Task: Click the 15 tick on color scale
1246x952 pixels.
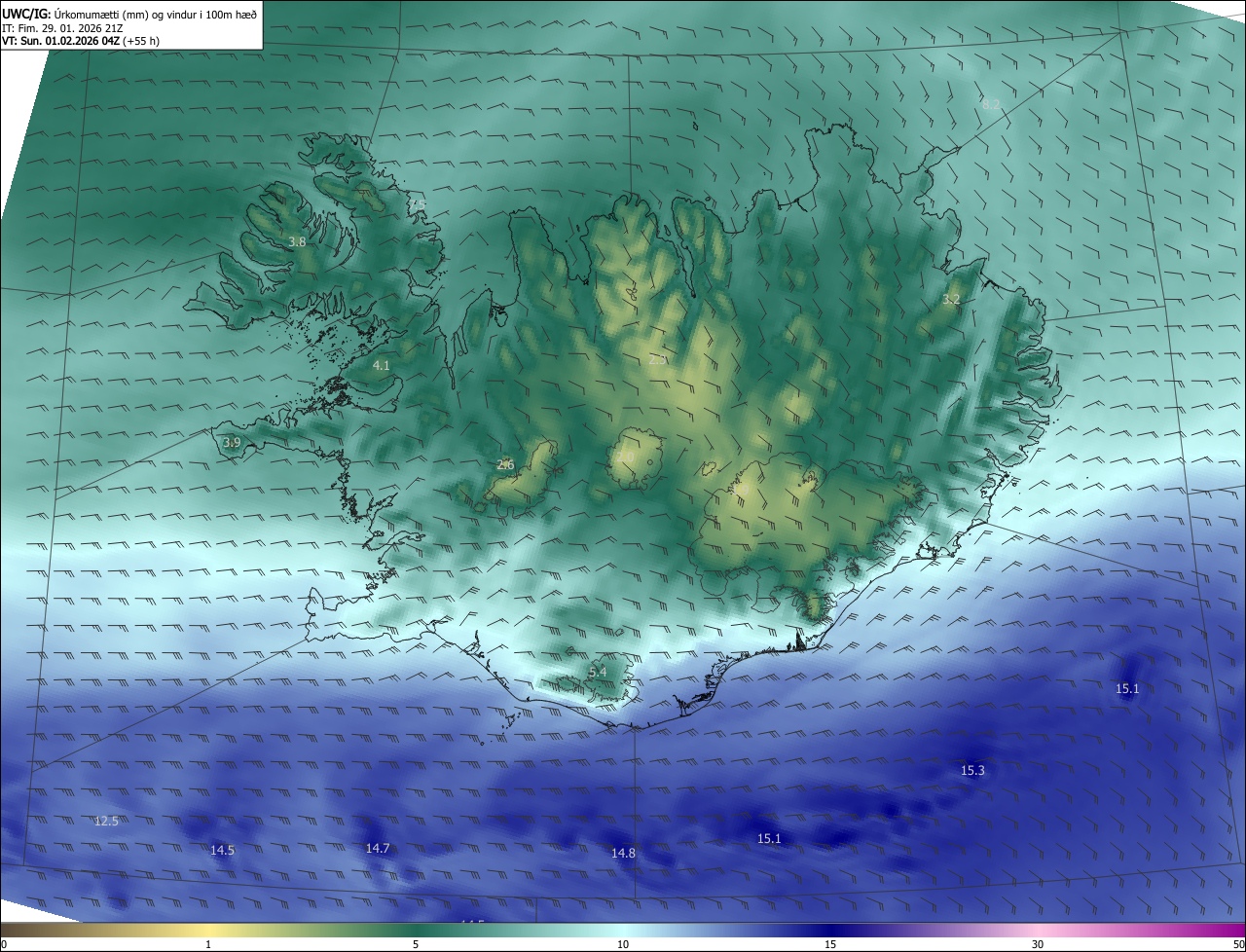Action: coord(830,944)
